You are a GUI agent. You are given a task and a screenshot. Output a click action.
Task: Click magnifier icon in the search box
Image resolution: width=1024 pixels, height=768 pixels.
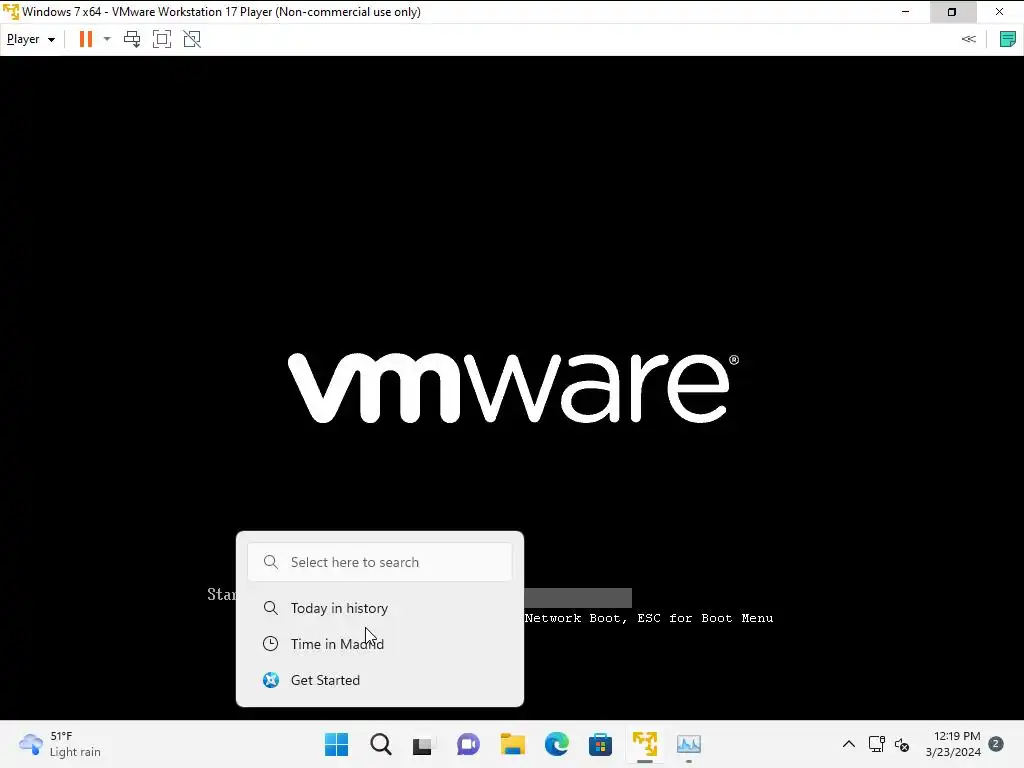point(270,562)
